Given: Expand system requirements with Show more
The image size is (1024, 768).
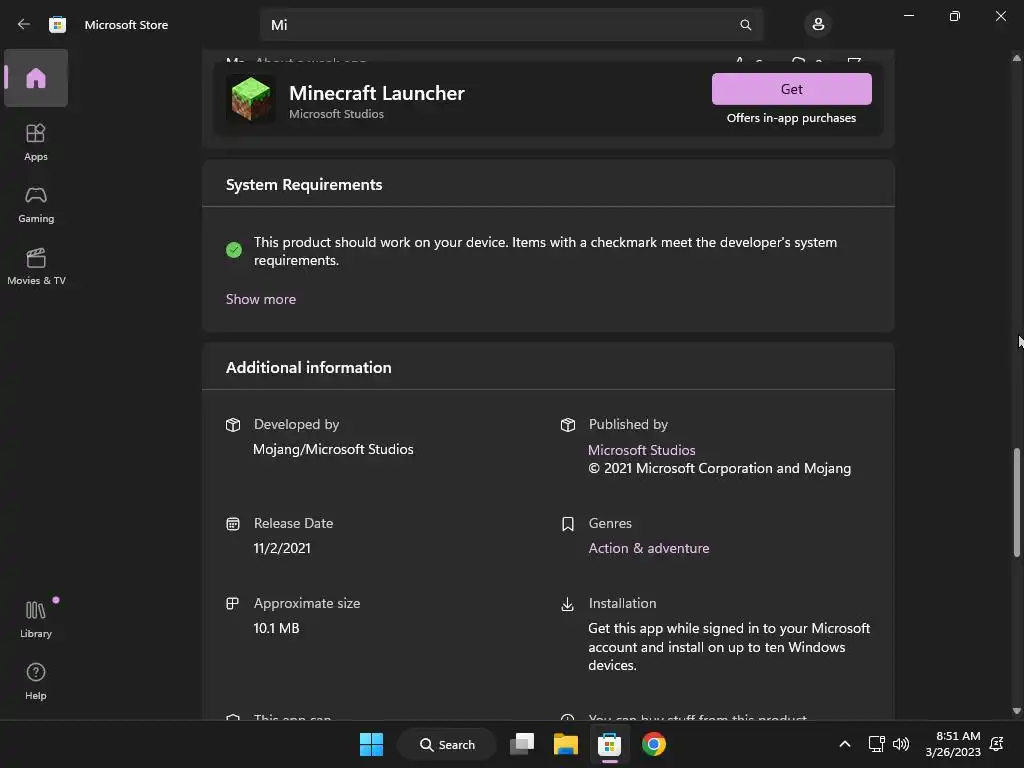Looking at the screenshot, I should pos(261,299).
